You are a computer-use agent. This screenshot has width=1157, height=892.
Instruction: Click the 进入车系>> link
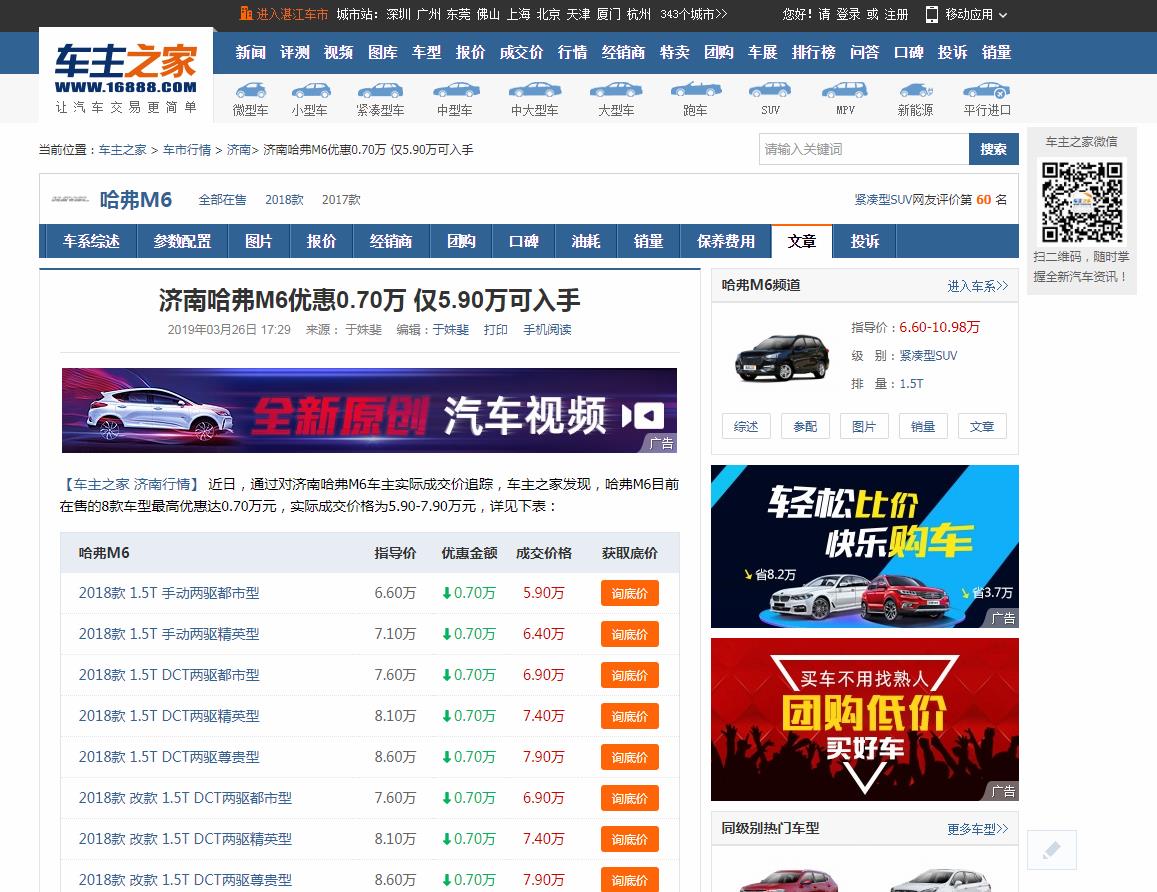pos(977,286)
